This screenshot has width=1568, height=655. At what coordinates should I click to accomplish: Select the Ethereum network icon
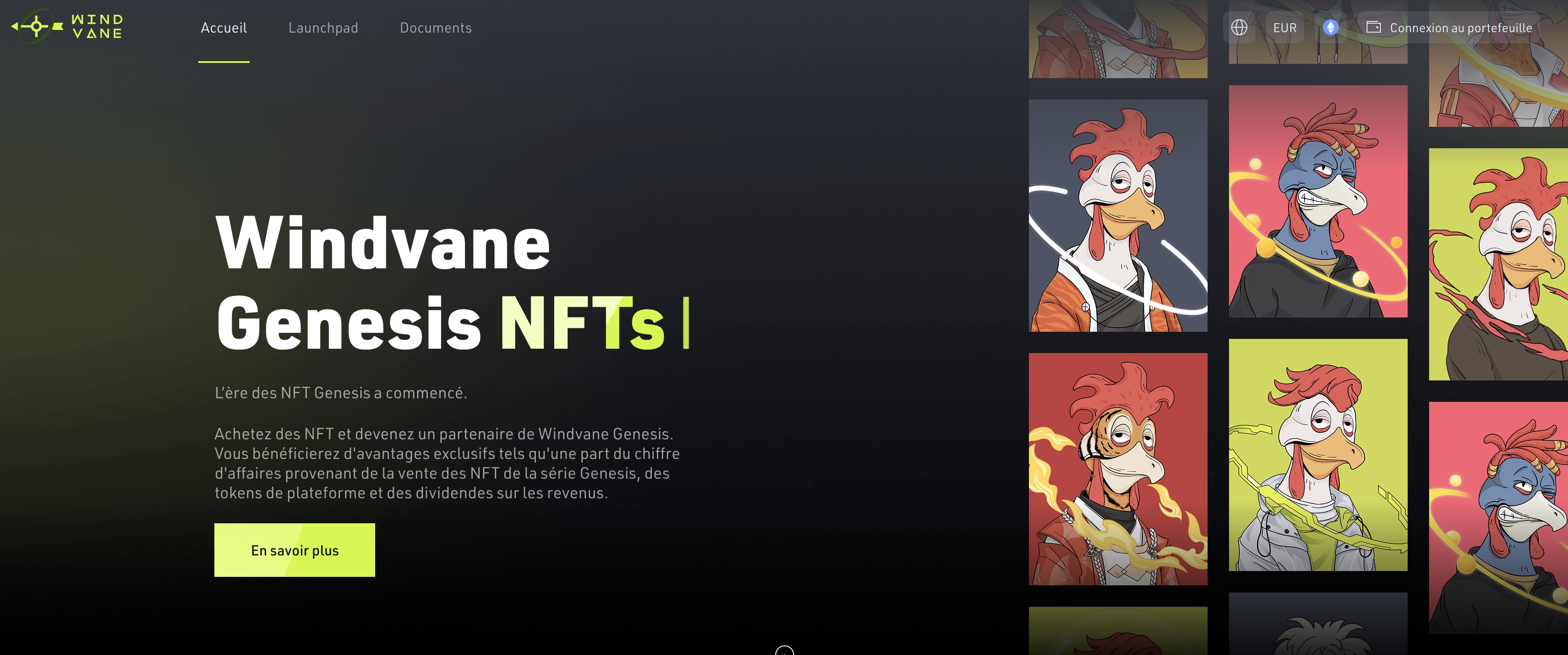point(1330,27)
